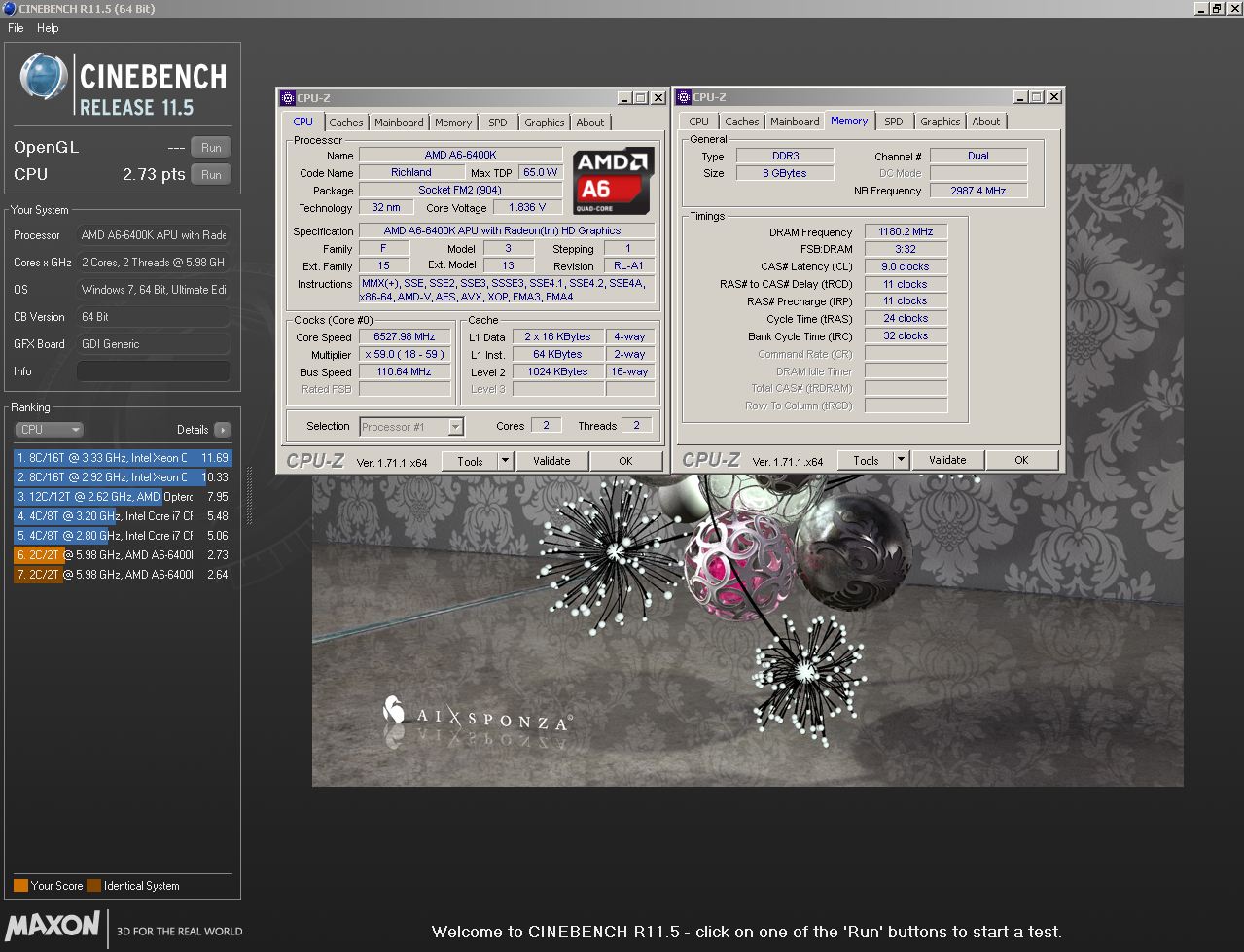This screenshot has height=952, width=1244.
Task: Click the processor name AMD A6-6400K field
Action: click(x=461, y=155)
